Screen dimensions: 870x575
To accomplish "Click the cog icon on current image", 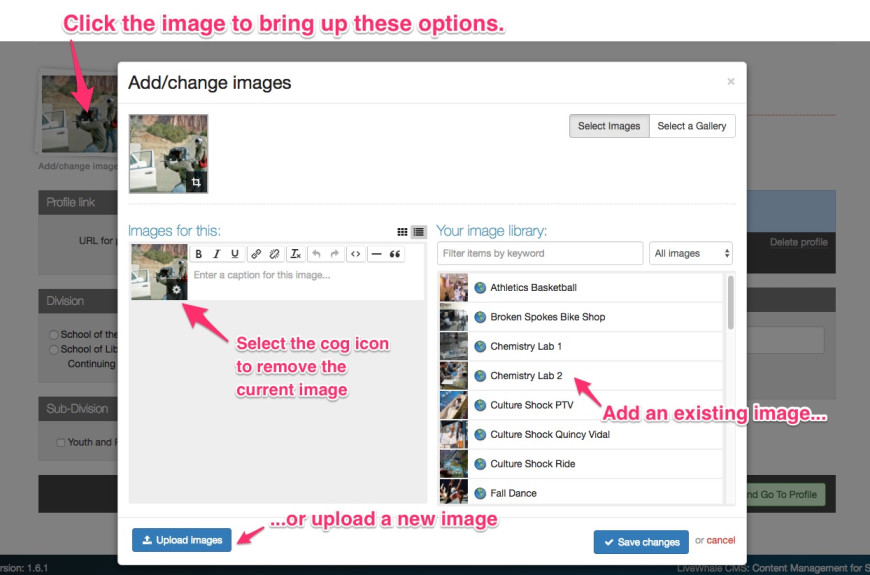I will tap(177, 289).
